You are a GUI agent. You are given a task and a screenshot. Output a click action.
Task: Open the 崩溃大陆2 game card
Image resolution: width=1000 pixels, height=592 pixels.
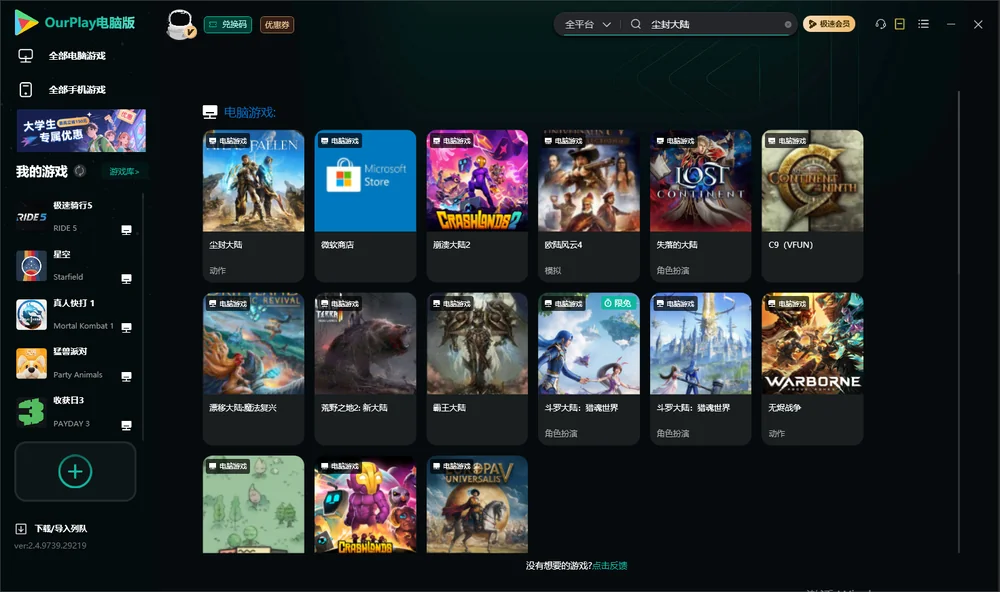(x=477, y=205)
